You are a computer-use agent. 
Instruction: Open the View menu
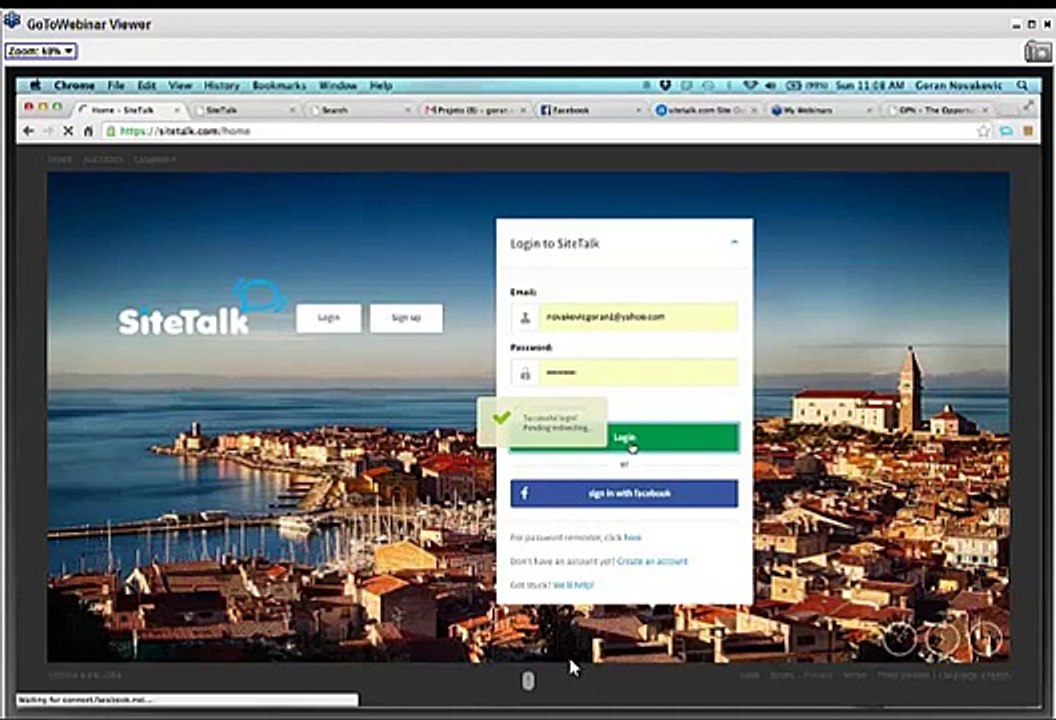(180, 86)
